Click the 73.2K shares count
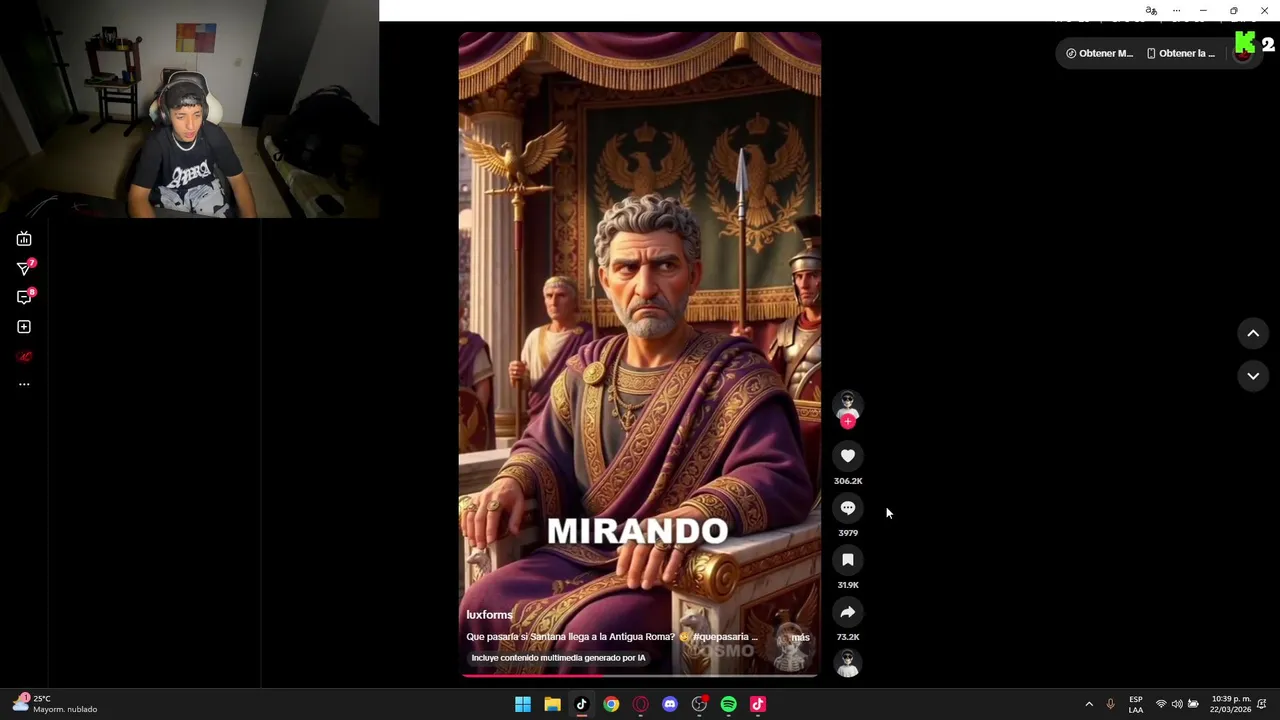The width and height of the screenshot is (1280, 720). [848, 637]
